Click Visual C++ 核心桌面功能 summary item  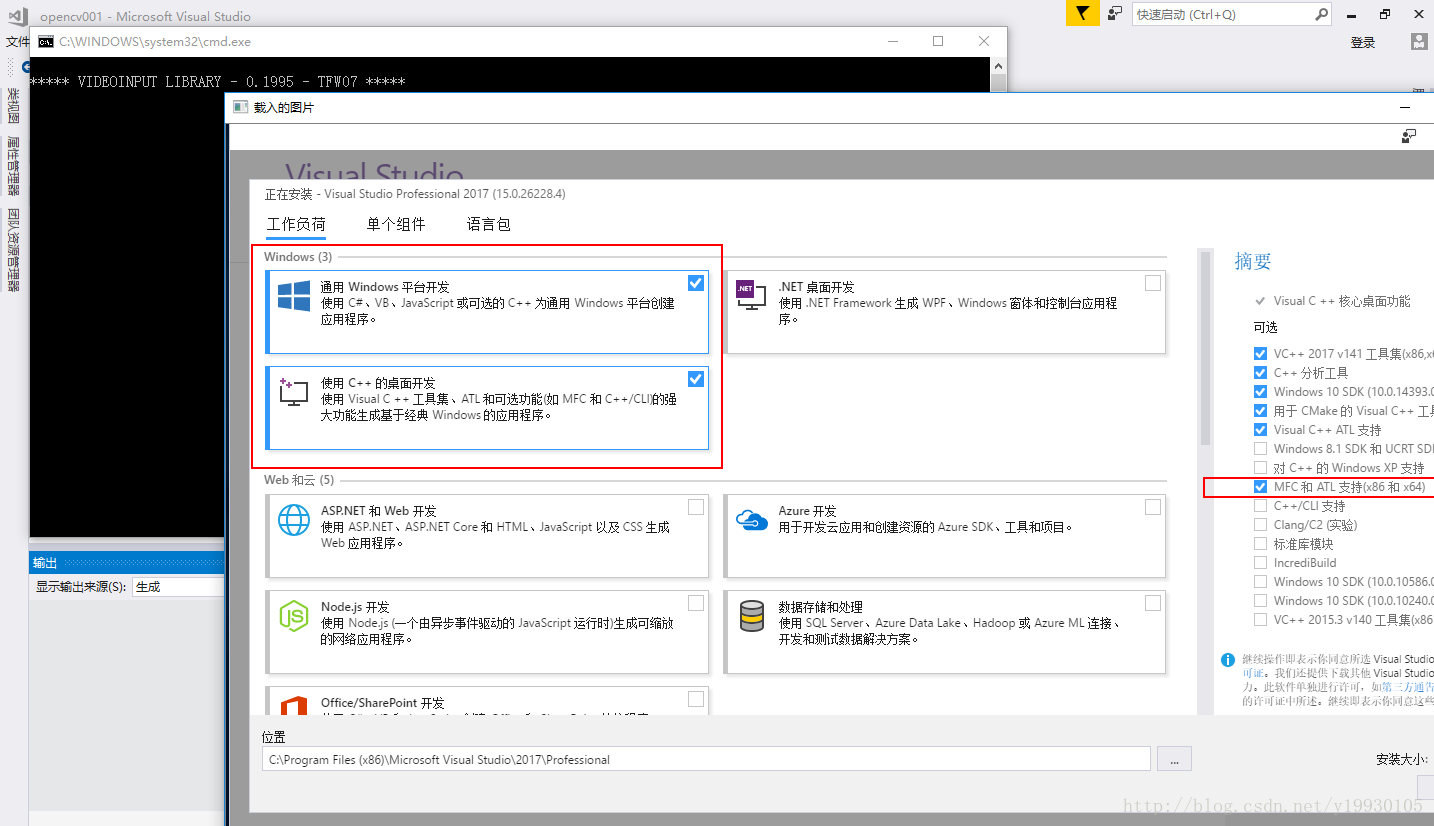click(1342, 300)
